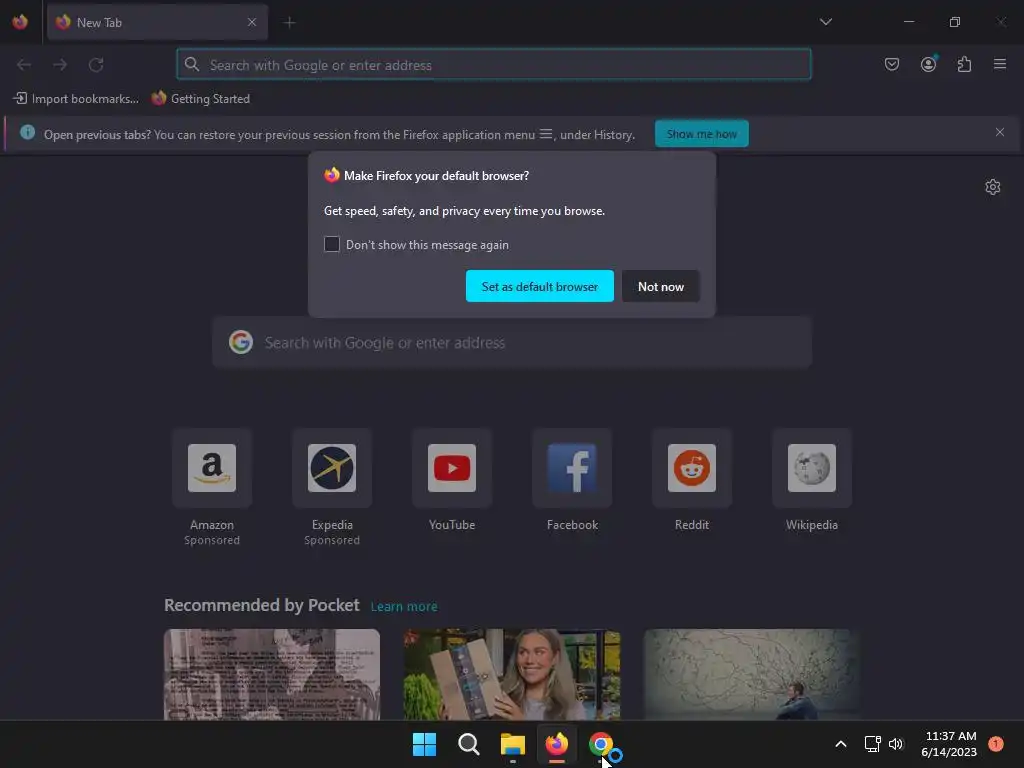Open the Firefox View icon in the tab strip
Image resolution: width=1024 pixels, height=768 pixels.
tap(20, 22)
